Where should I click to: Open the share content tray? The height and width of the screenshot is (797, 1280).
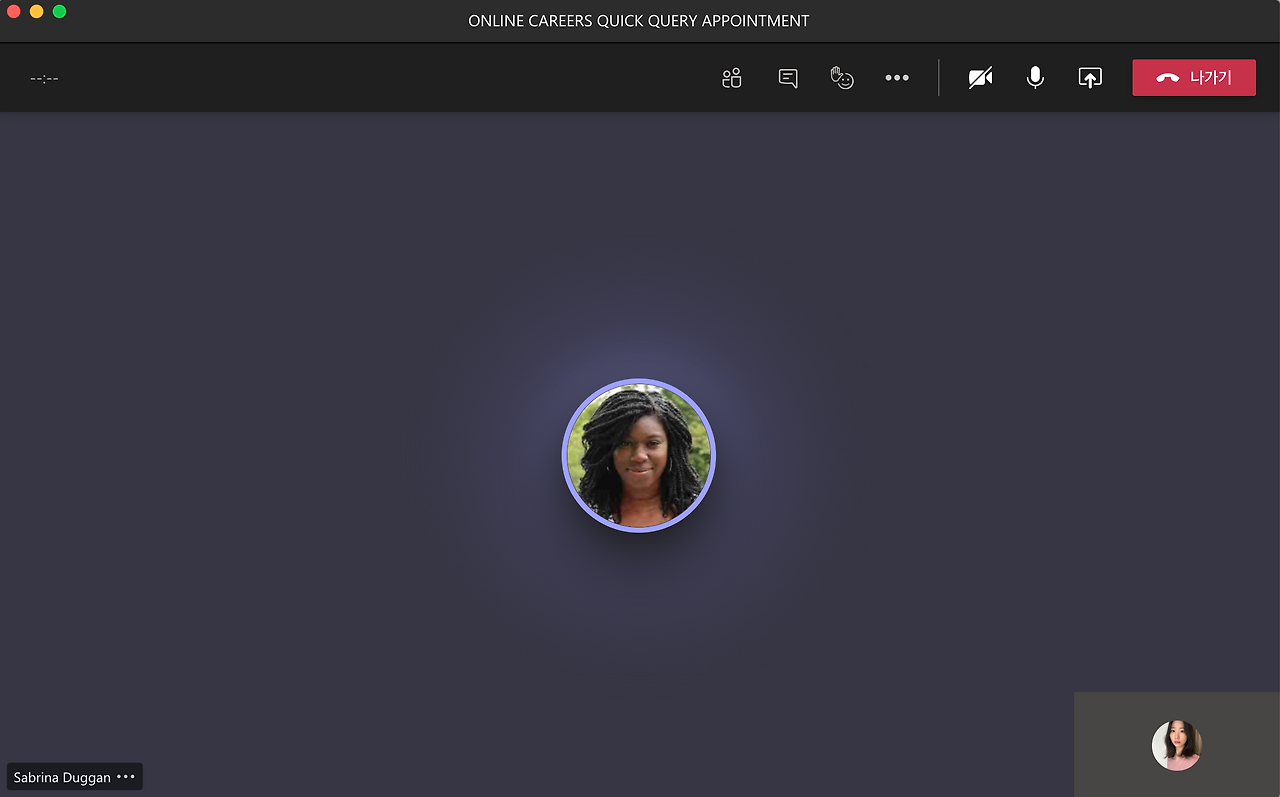pos(1090,78)
